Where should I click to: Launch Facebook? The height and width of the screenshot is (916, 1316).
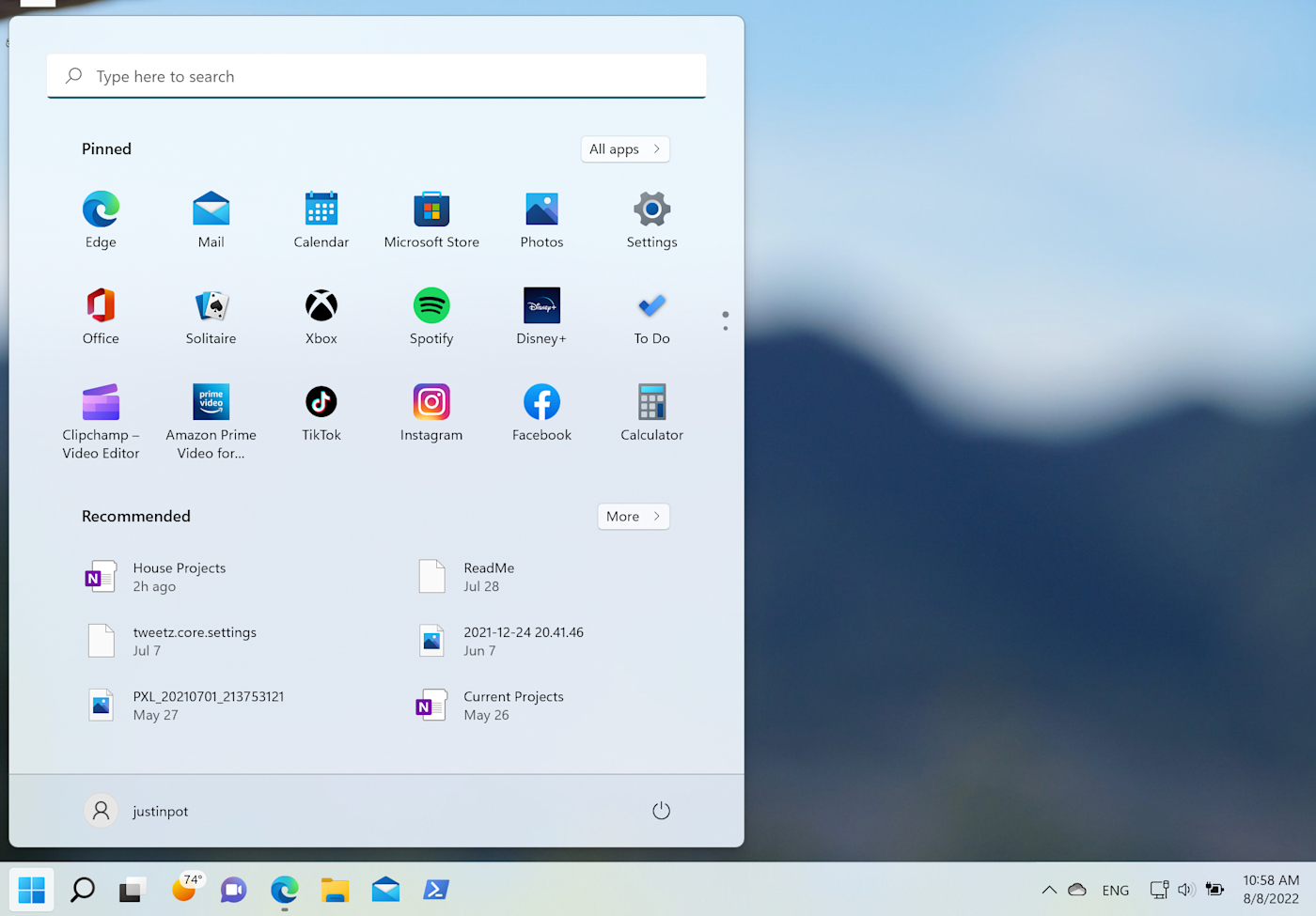coord(541,413)
